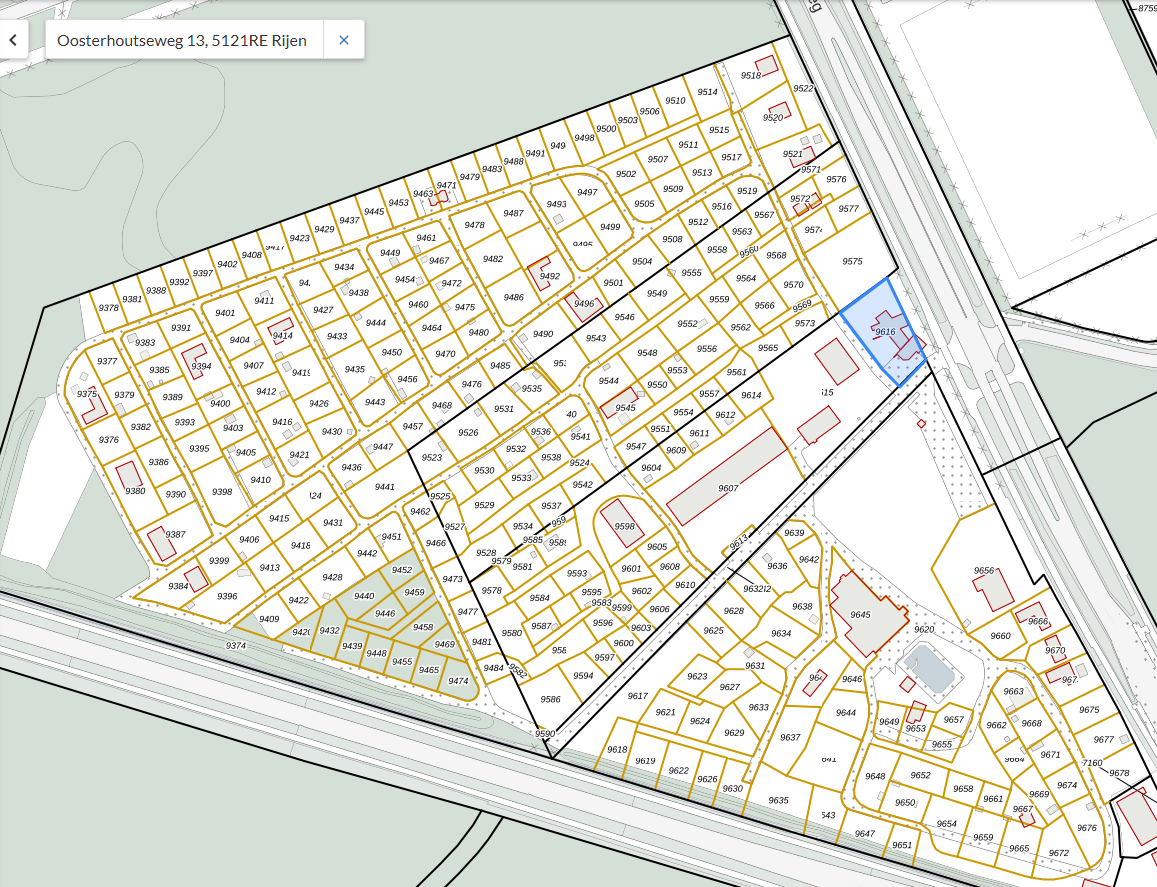Click the back chevron arrow button
This screenshot has height=887, width=1157.
click(x=13, y=40)
